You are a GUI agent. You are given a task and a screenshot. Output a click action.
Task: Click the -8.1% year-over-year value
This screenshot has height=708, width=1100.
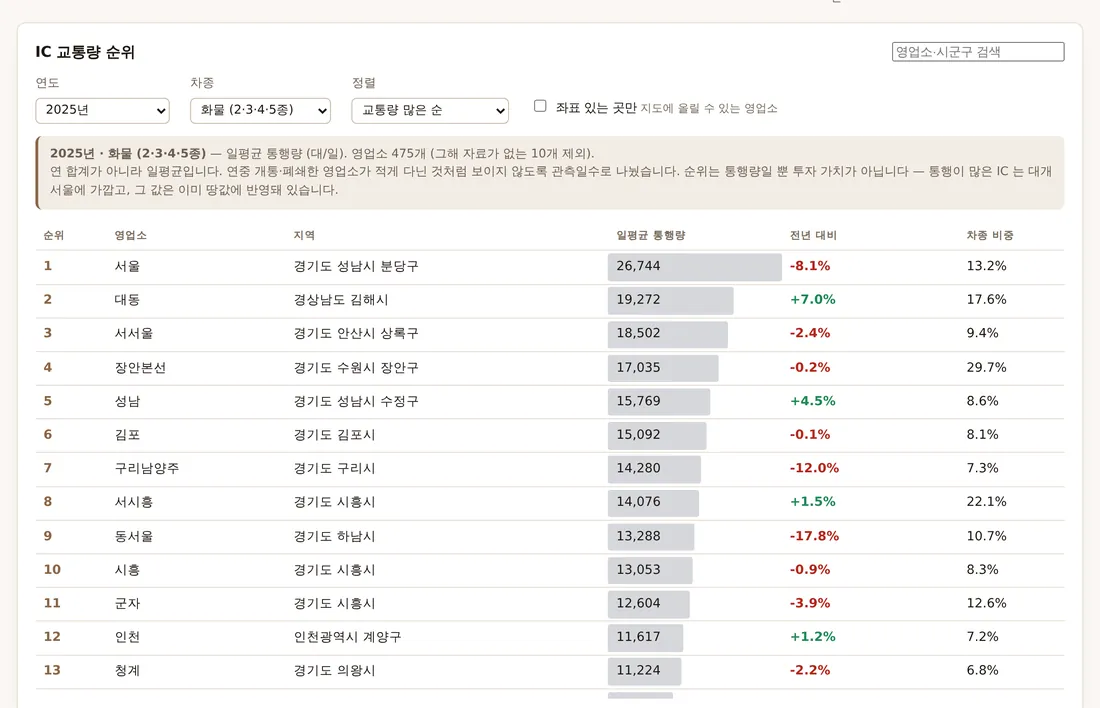tap(810, 266)
